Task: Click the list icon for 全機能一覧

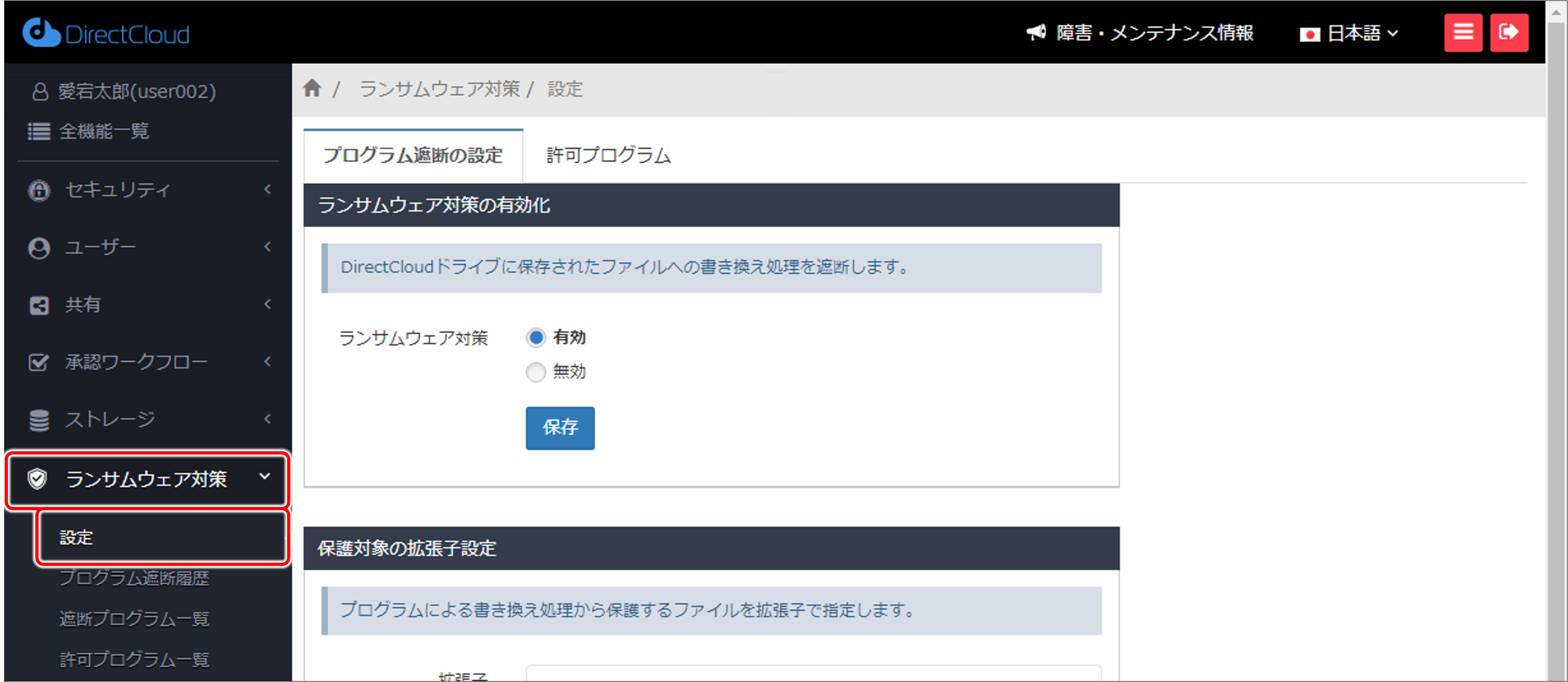Action: [x=39, y=131]
